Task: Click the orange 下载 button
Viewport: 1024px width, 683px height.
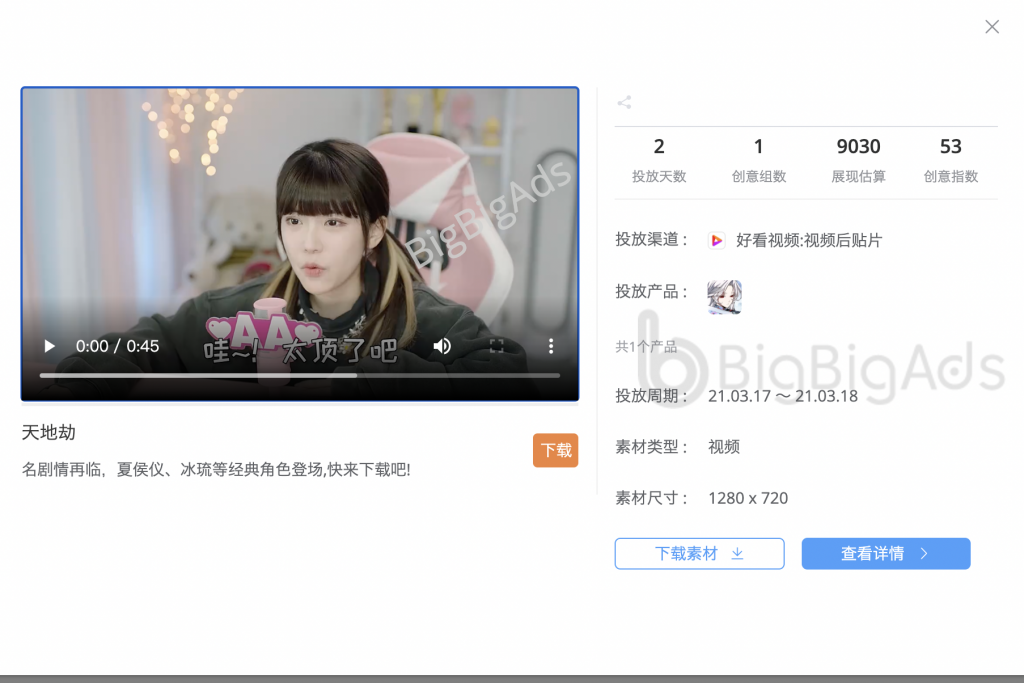Action: coord(556,450)
